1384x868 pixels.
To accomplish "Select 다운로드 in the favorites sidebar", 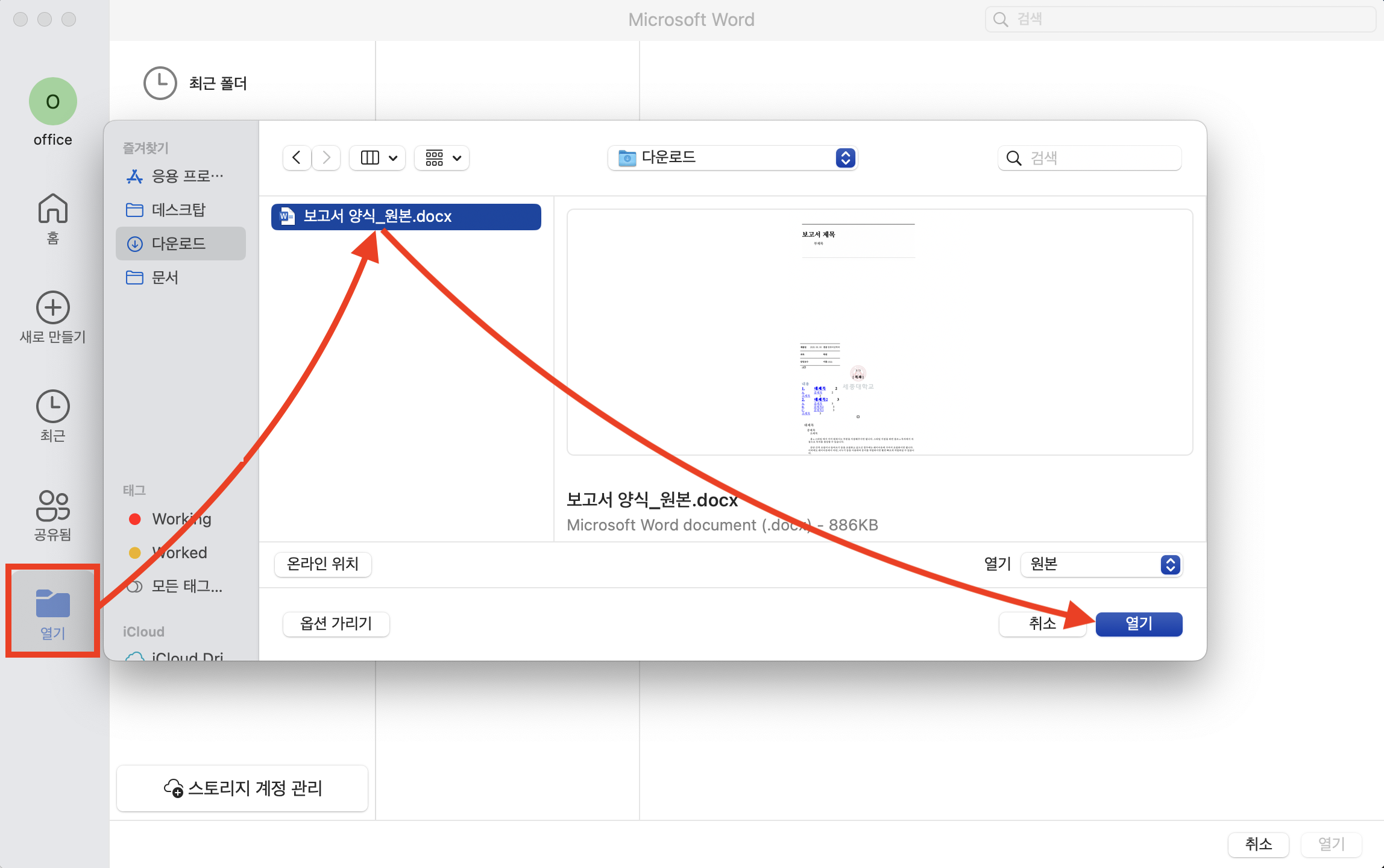I will click(x=181, y=244).
